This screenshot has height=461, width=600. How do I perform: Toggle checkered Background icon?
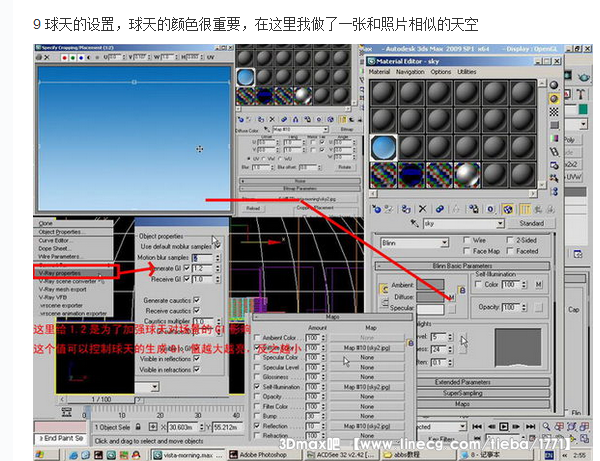point(554,112)
